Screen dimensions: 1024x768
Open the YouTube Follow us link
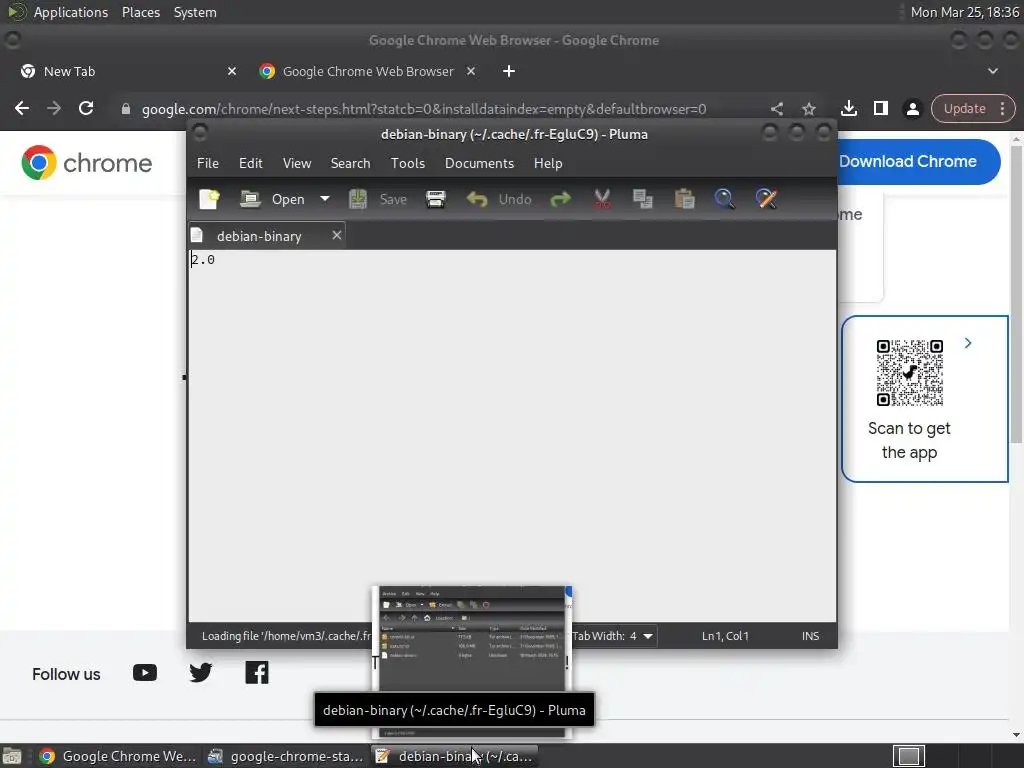(144, 673)
